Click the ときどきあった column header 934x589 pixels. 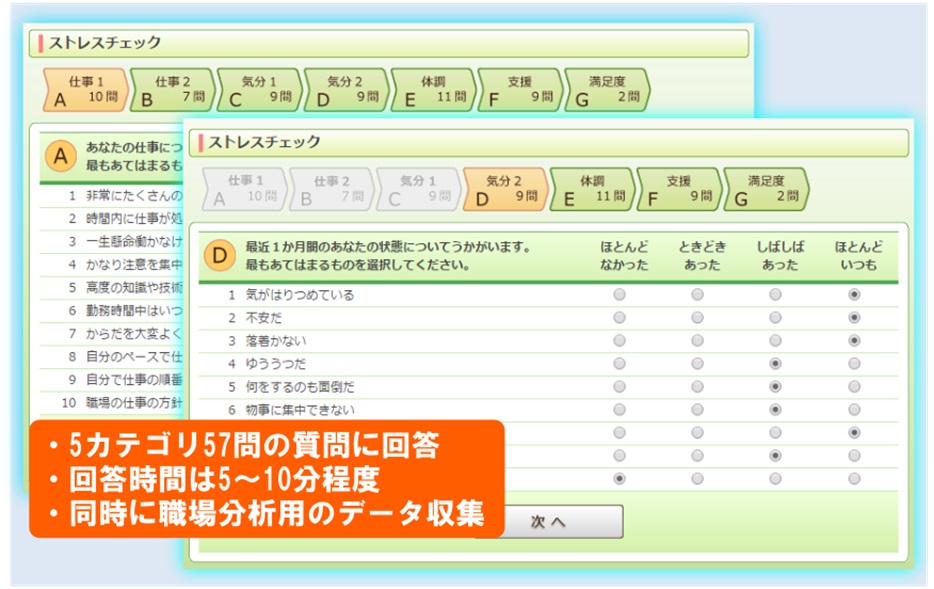(702, 255)
